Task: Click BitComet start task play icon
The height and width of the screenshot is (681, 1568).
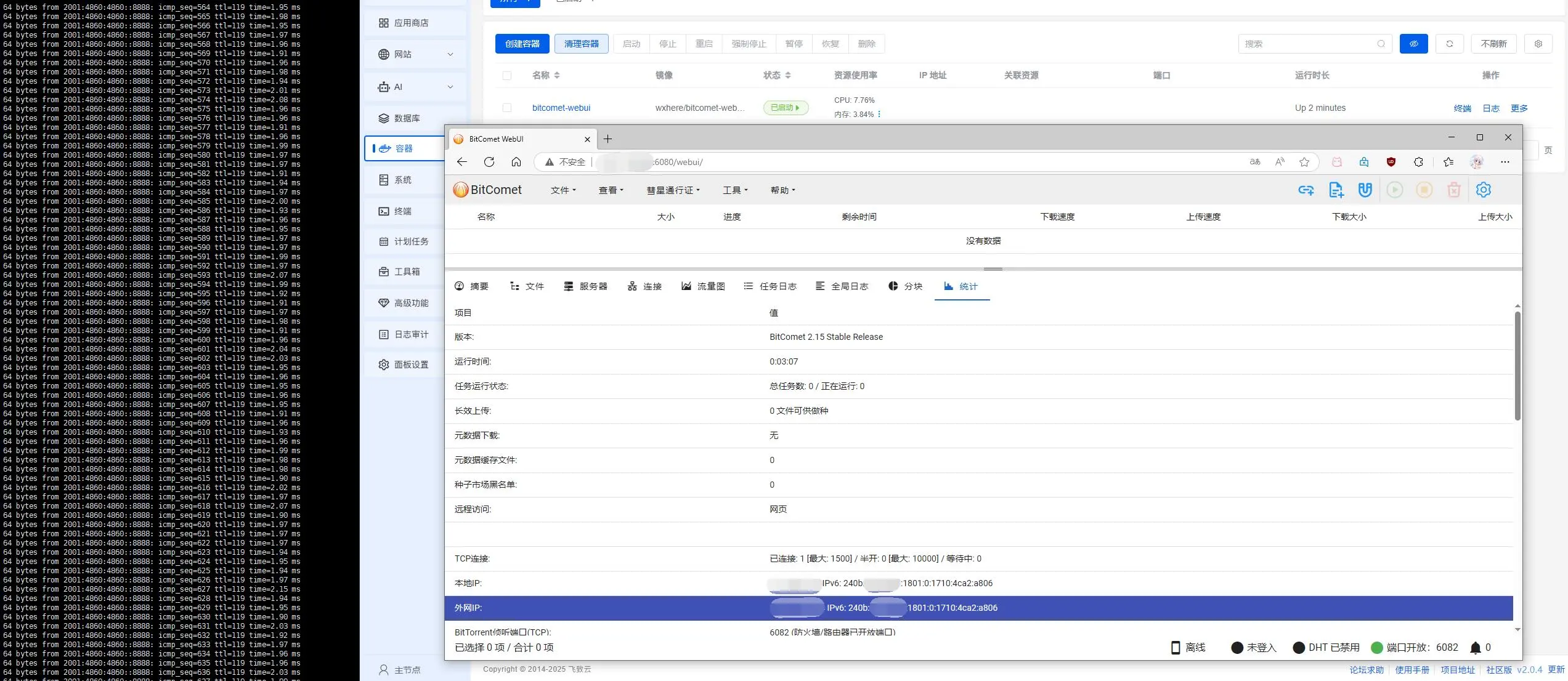Action: point(1395,190)
